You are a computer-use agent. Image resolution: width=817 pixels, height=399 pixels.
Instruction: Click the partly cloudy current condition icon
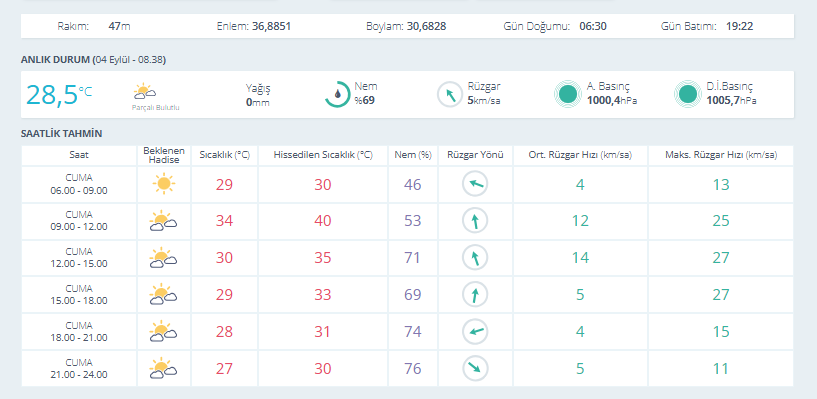tap(144, 92)
